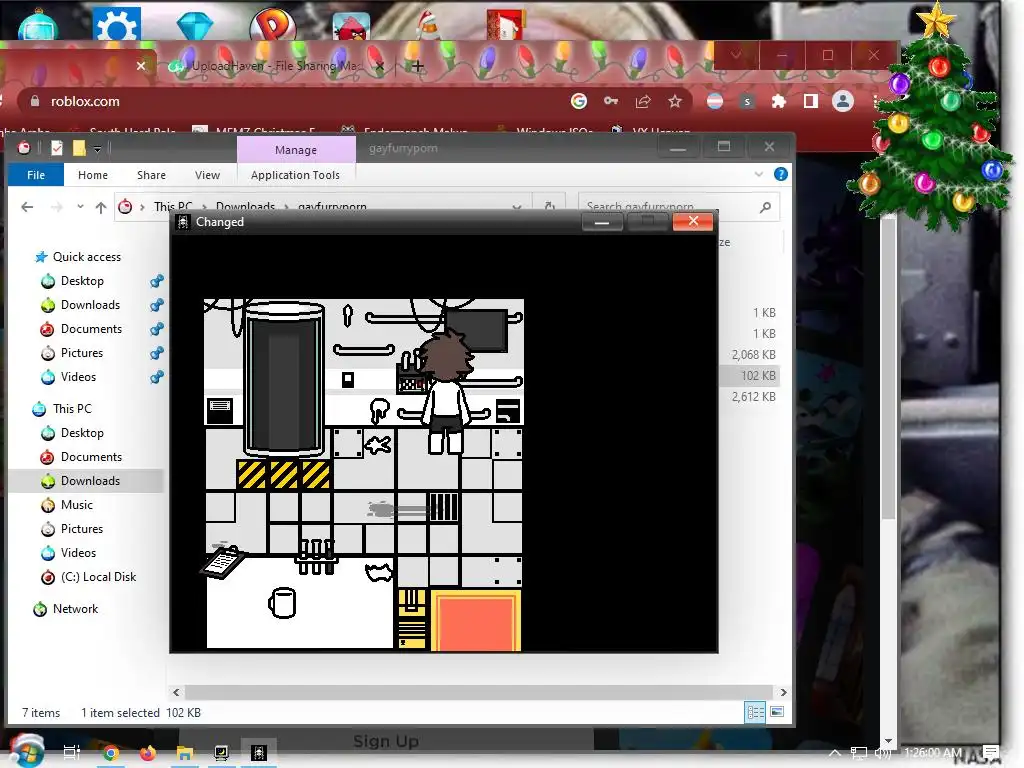Select Quick access in the navigation pane
Image resolution: width=1024 pixels, height=768 pixels.
(x=87, y=257)
